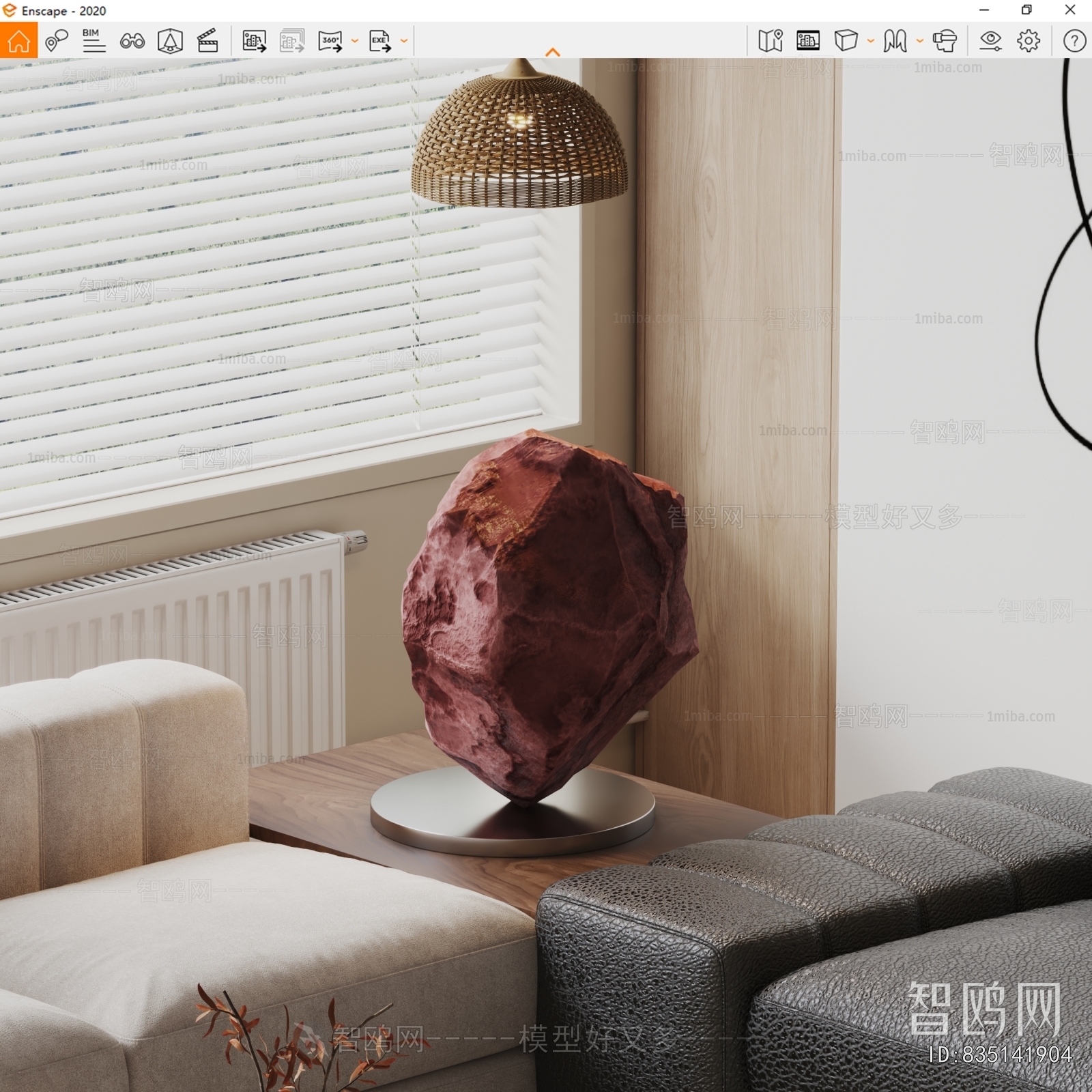Close the Enscape window
The image size is (1092, 1092).
pyautogui.click(x=1070, y=10)
